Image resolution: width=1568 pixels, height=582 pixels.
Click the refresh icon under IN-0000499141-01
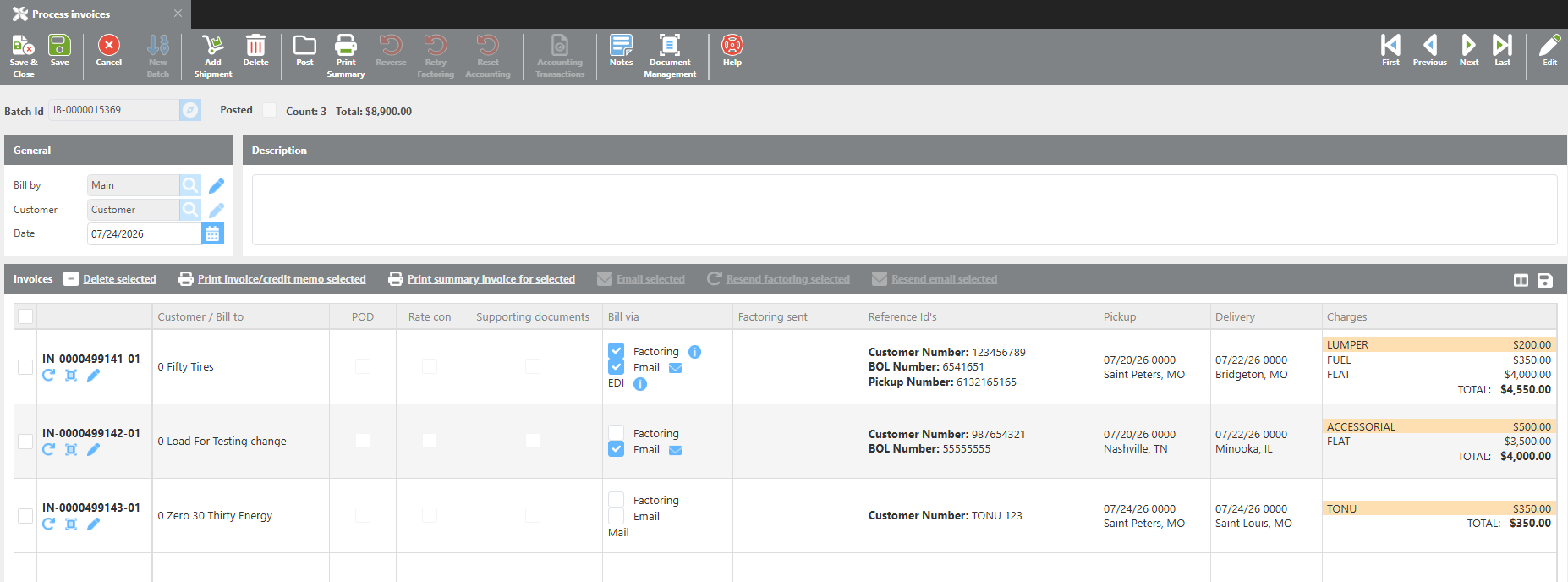coord(48,376)
